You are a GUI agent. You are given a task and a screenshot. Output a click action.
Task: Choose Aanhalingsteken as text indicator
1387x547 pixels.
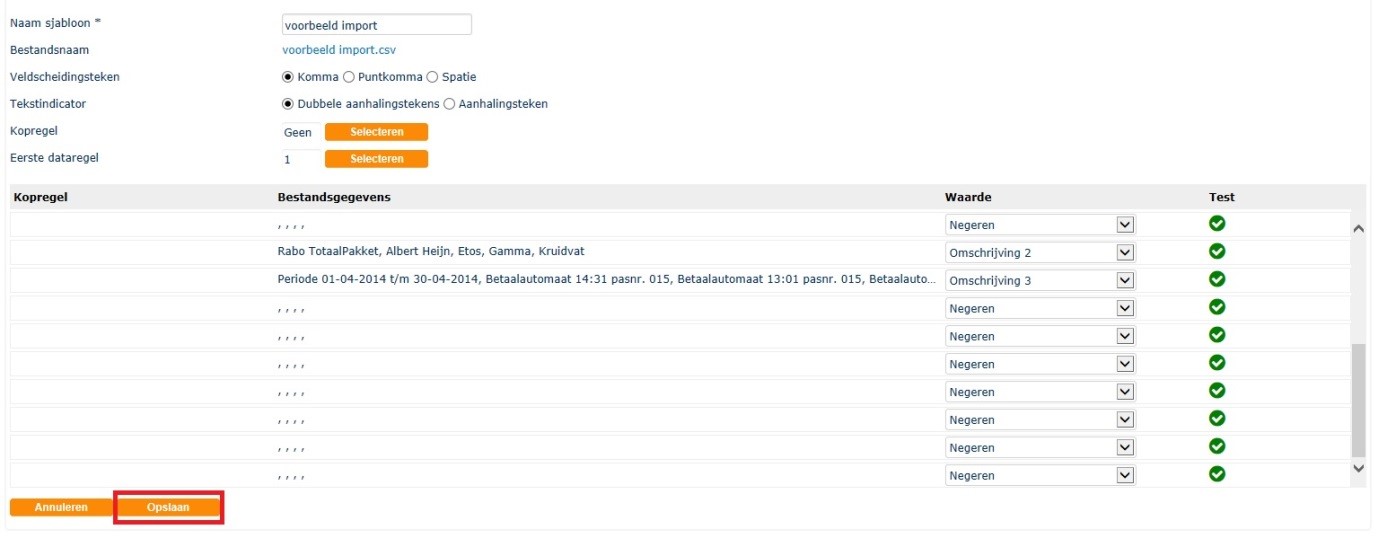(x=449, y=104)
